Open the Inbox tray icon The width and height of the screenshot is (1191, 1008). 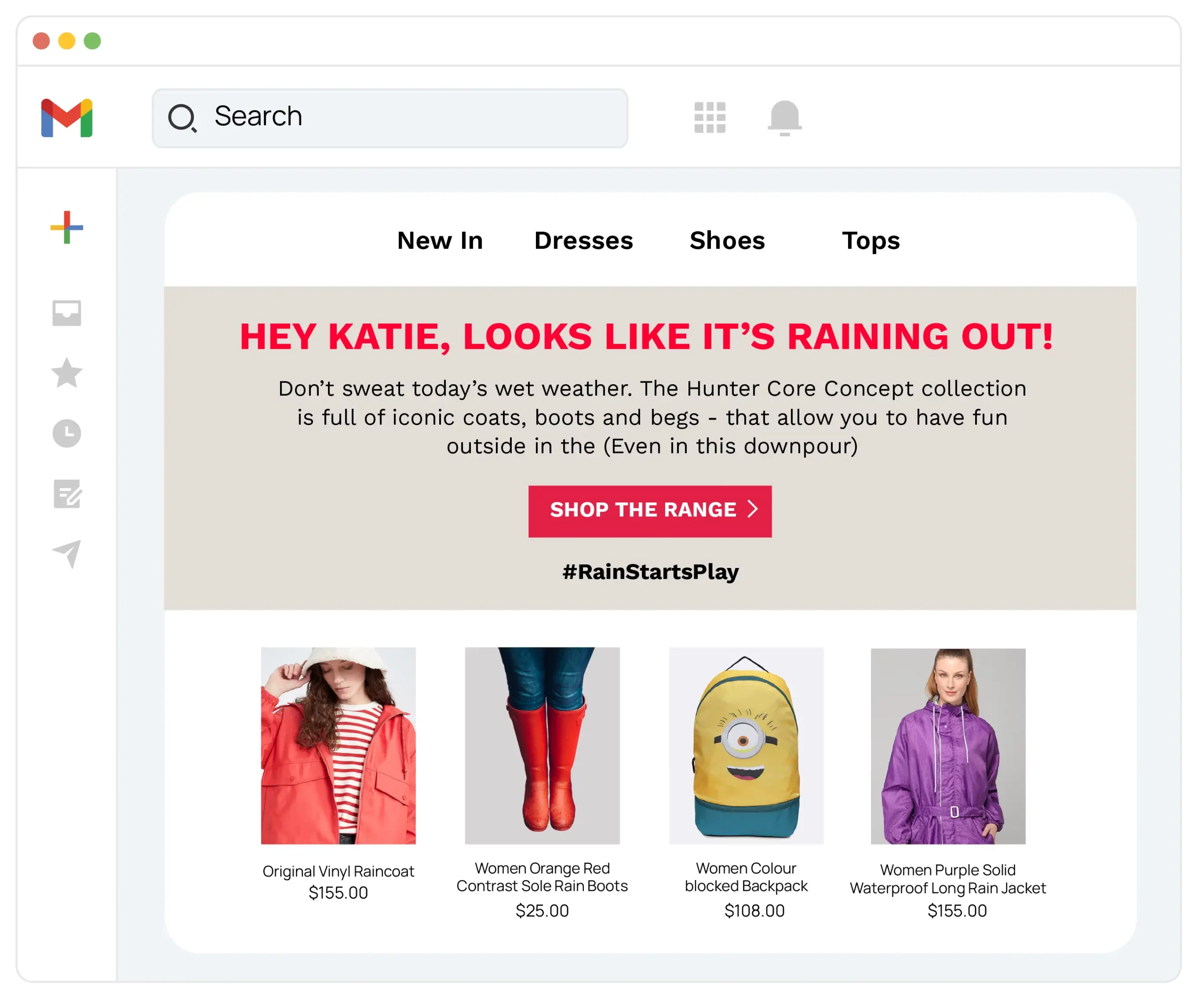pos(67,313)
